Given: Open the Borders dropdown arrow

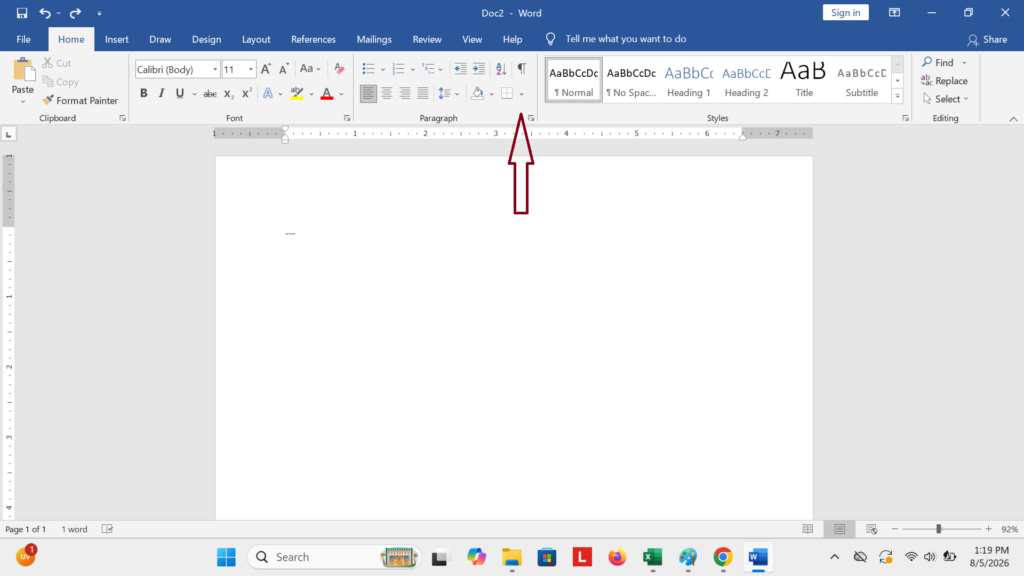Looking at the screenshot, I should (521, 94).
